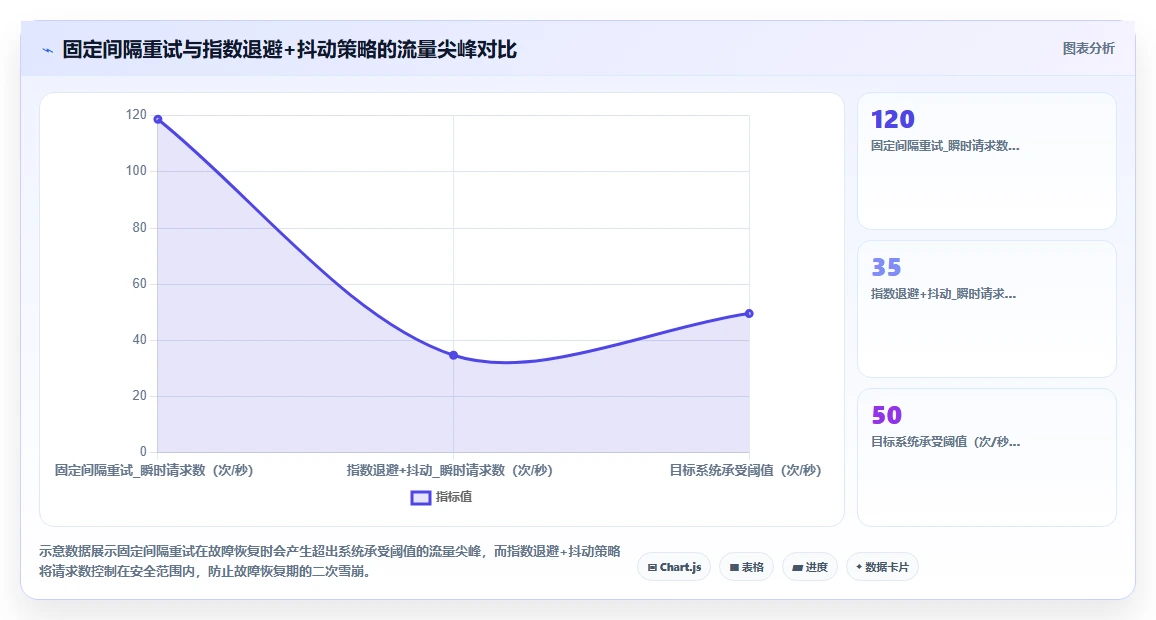
Task: Click the 目标系统承受阈值 x-axis label
Action: 745,470
